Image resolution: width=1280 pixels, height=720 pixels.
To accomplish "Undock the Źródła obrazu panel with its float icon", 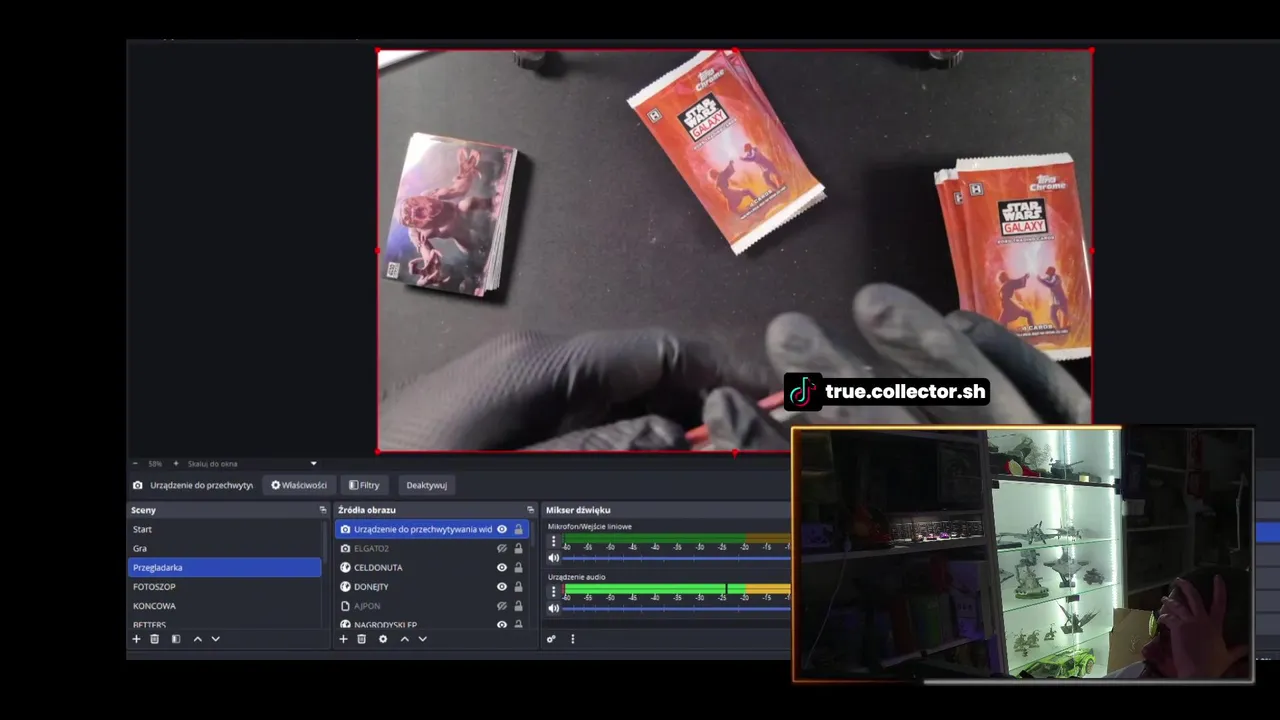I will click(531, 510).
